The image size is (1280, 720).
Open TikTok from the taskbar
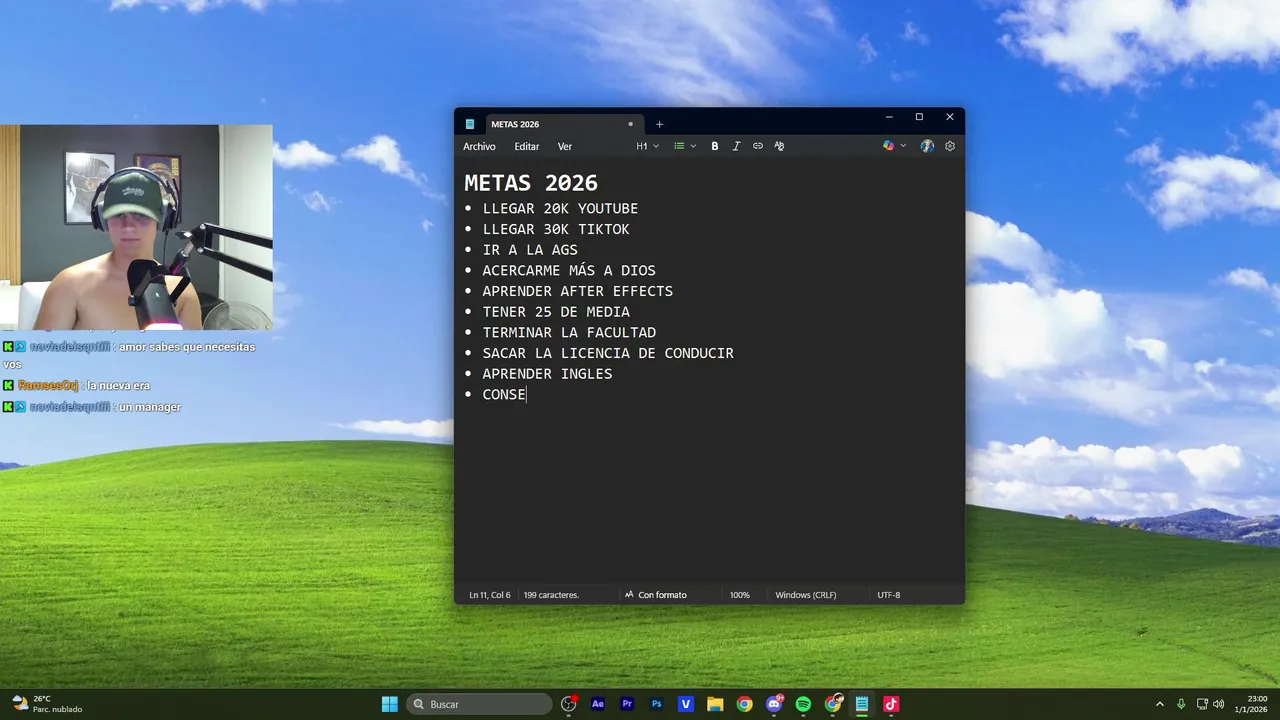tap(891, 704)
